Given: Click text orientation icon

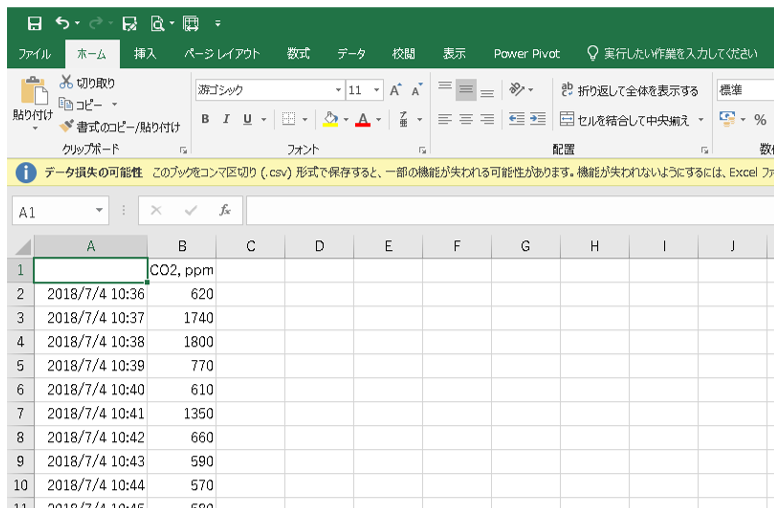Looking at the screenshot, I should [517, 89].
